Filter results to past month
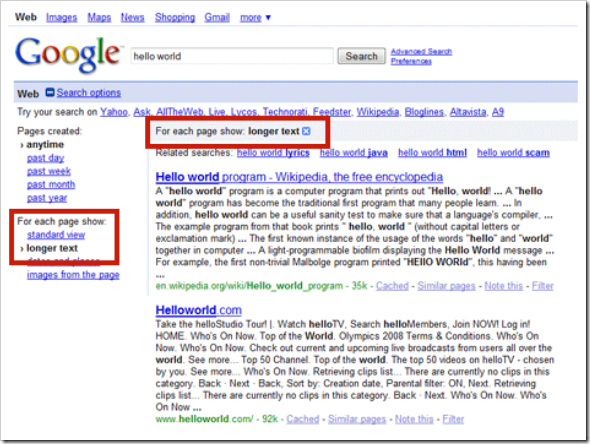Screen dimensions: 590x444 (51, 185)
